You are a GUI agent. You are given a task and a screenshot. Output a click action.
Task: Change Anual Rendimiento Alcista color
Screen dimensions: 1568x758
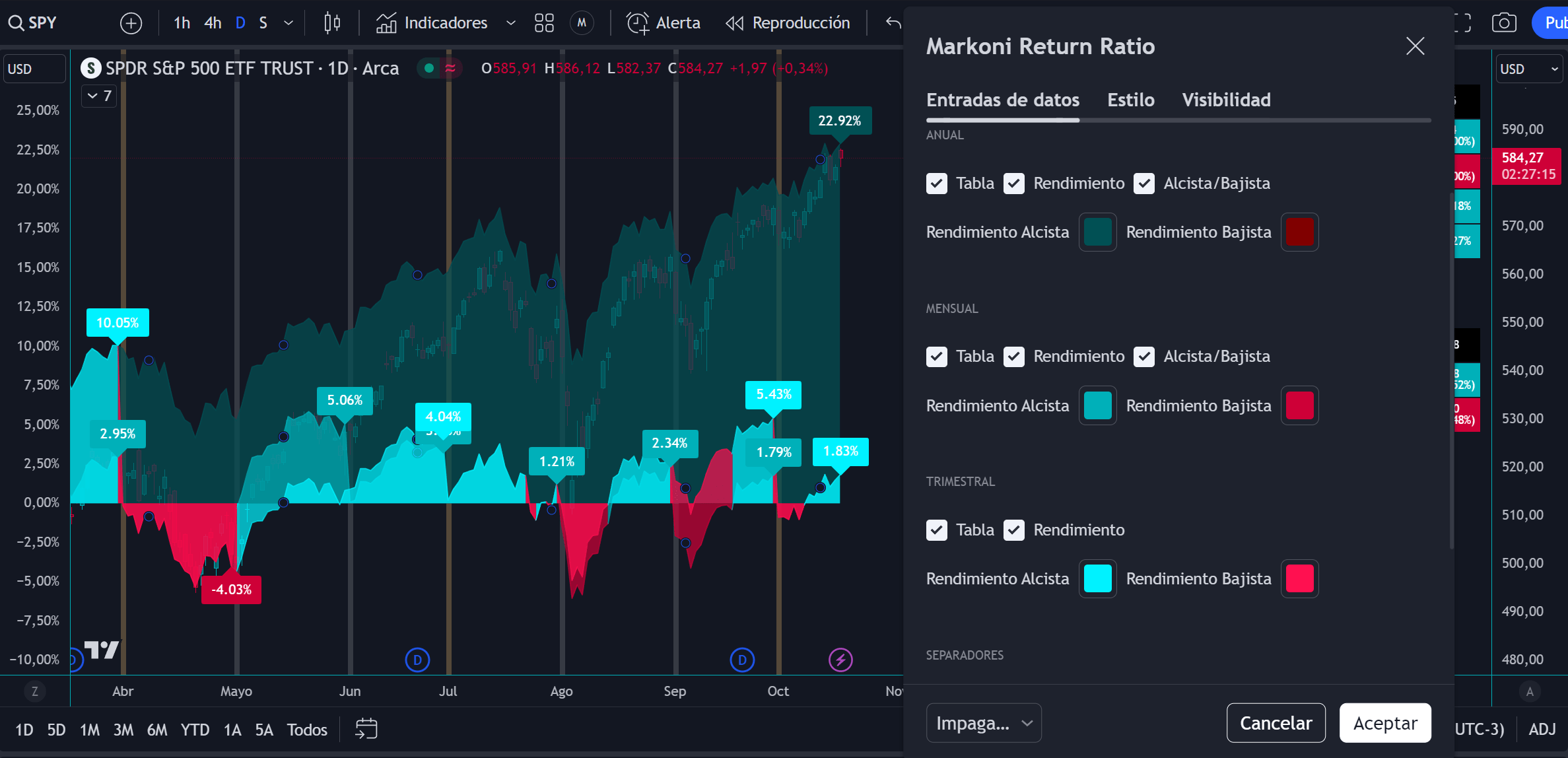pyautogui.click(x=1098, y=232)
